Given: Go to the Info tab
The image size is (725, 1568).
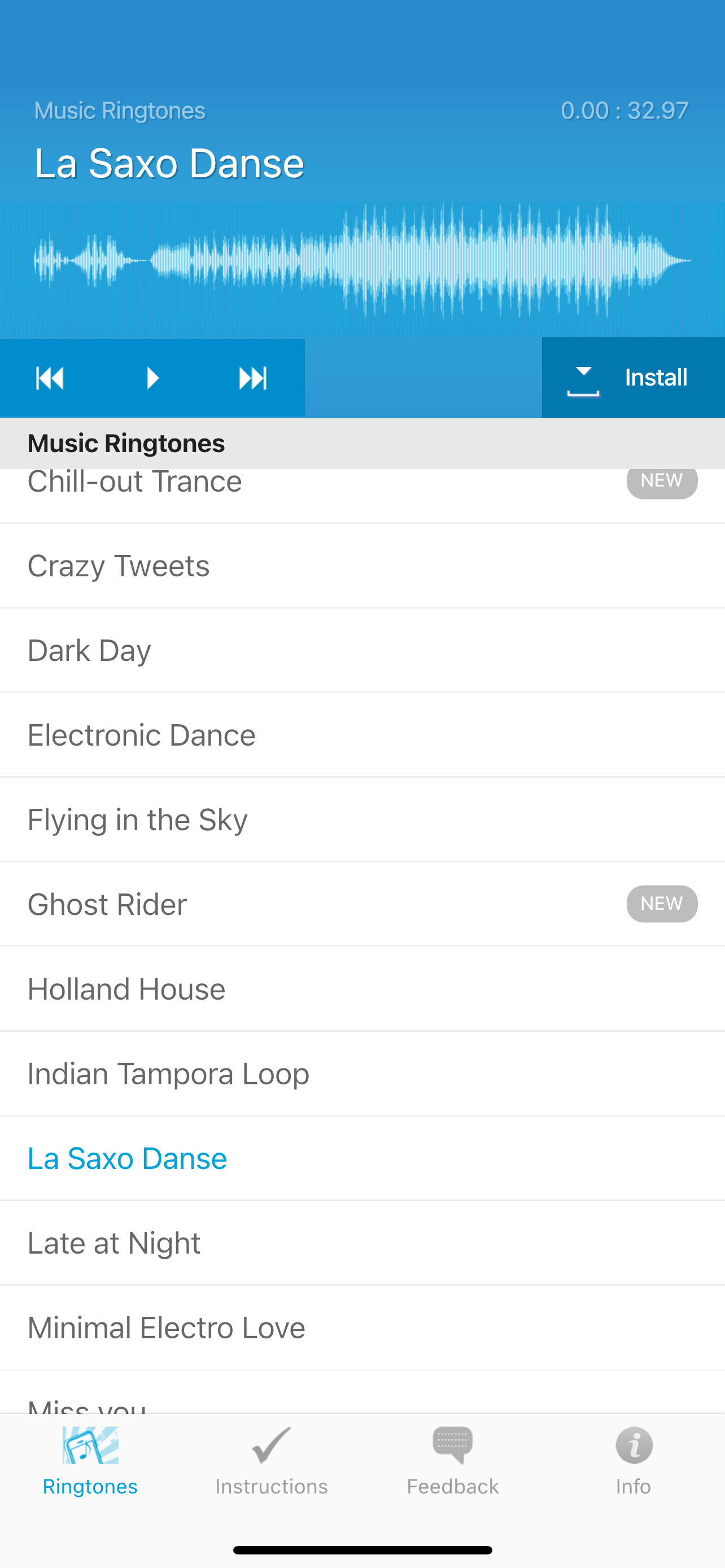Looking at the screenshot, I should click(633, 1461).
